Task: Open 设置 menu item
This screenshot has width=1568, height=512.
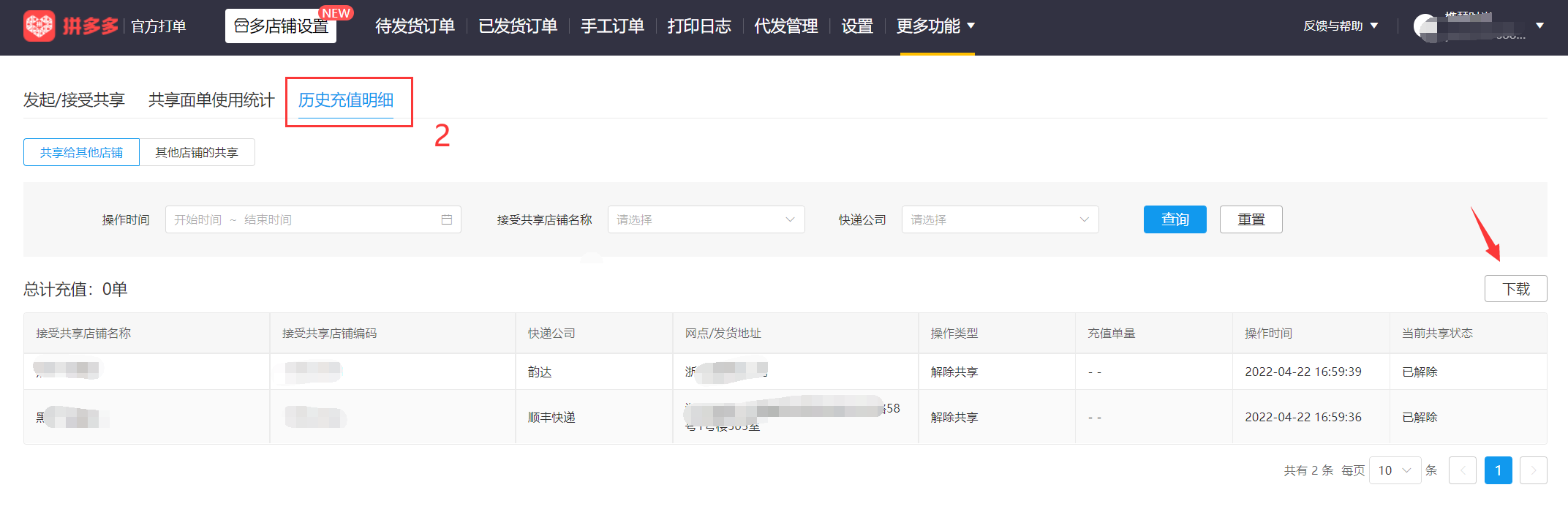Action: [x=857, y=26]
